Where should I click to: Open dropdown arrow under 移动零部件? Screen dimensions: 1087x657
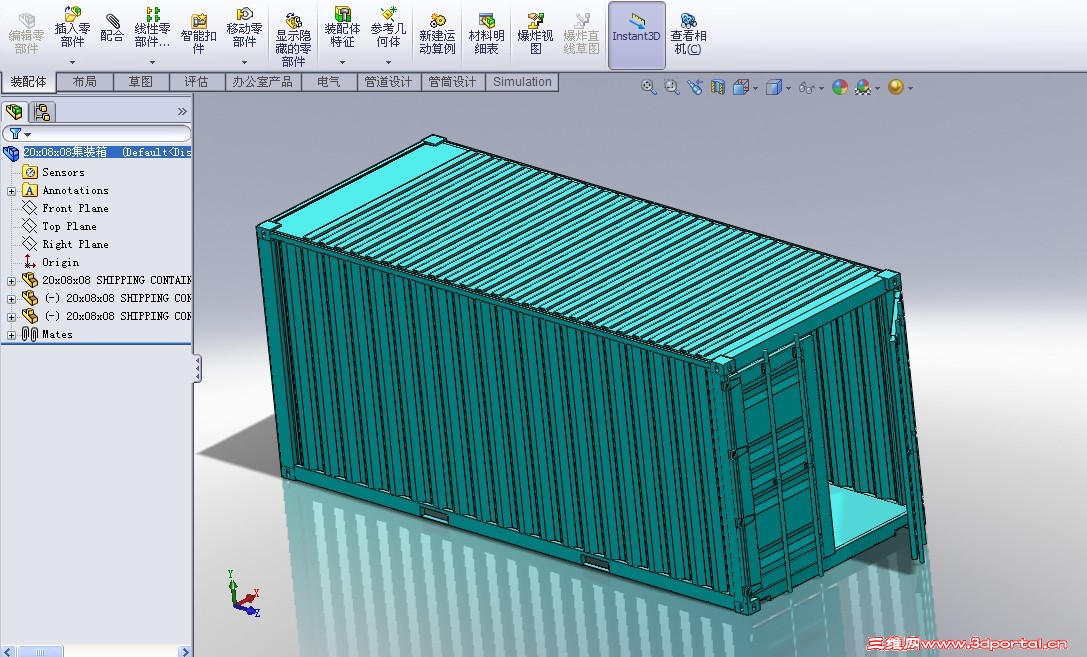pos(244,62)
